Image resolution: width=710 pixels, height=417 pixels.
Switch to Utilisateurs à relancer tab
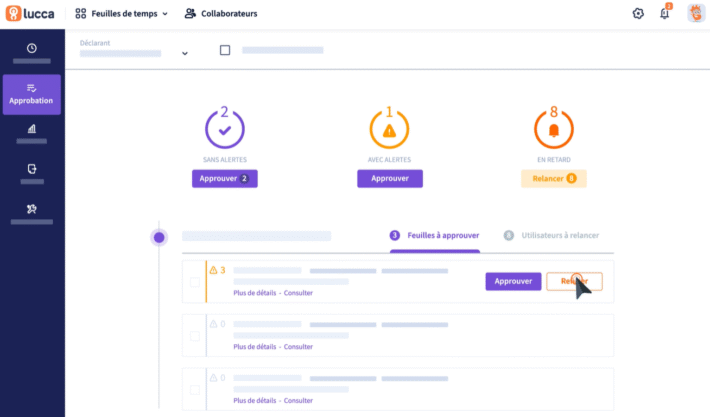[558, 236]
